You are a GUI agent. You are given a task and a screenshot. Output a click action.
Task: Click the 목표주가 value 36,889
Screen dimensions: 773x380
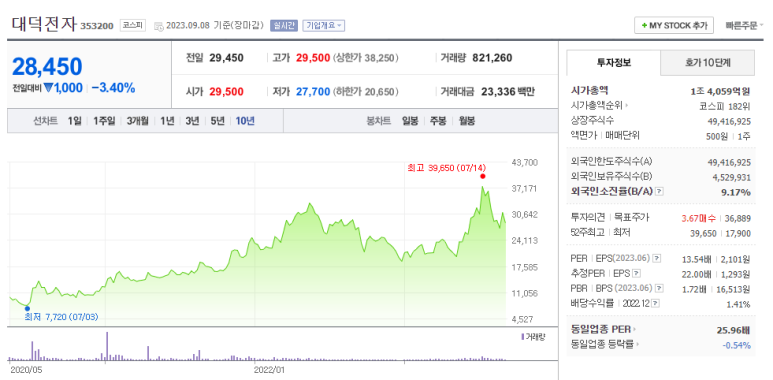point(737,218)
